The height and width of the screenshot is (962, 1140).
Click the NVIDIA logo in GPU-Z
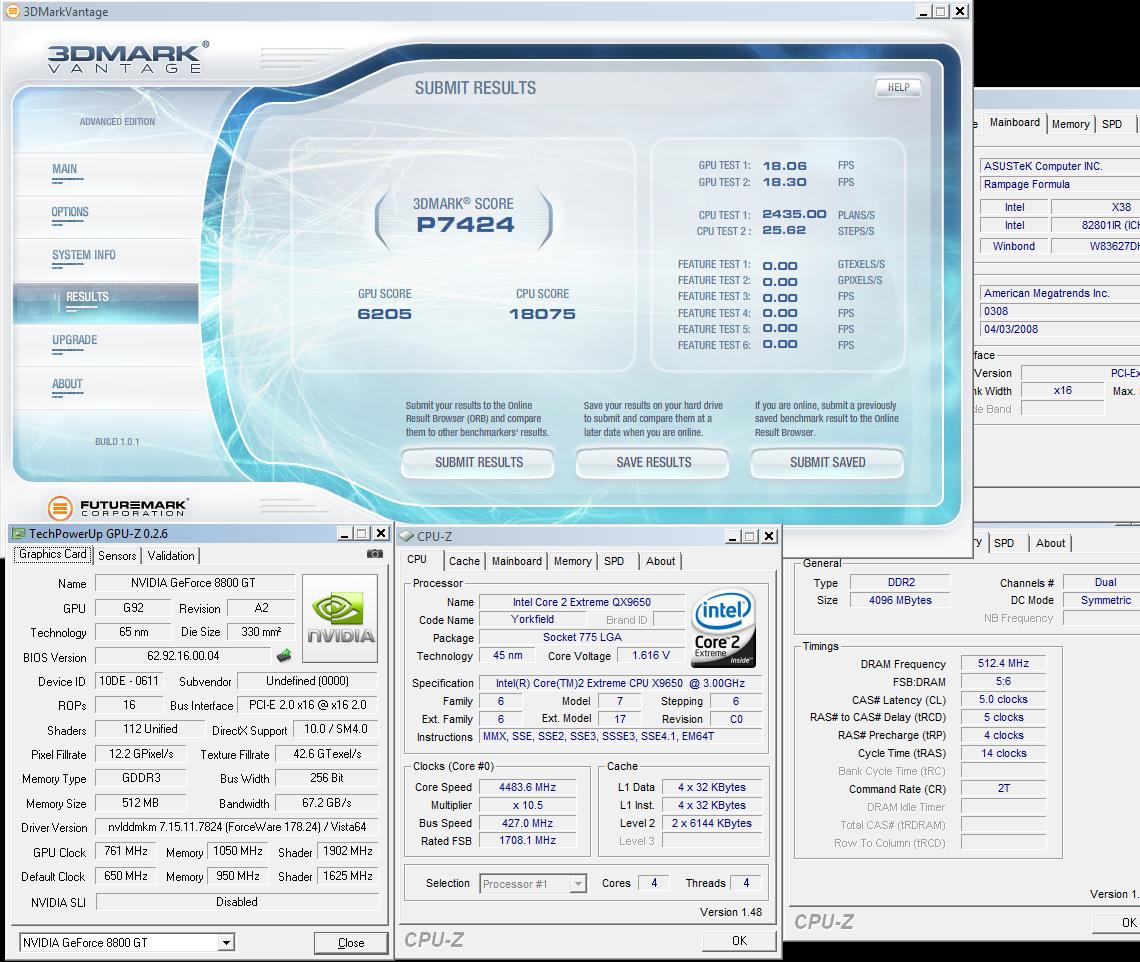340,619
